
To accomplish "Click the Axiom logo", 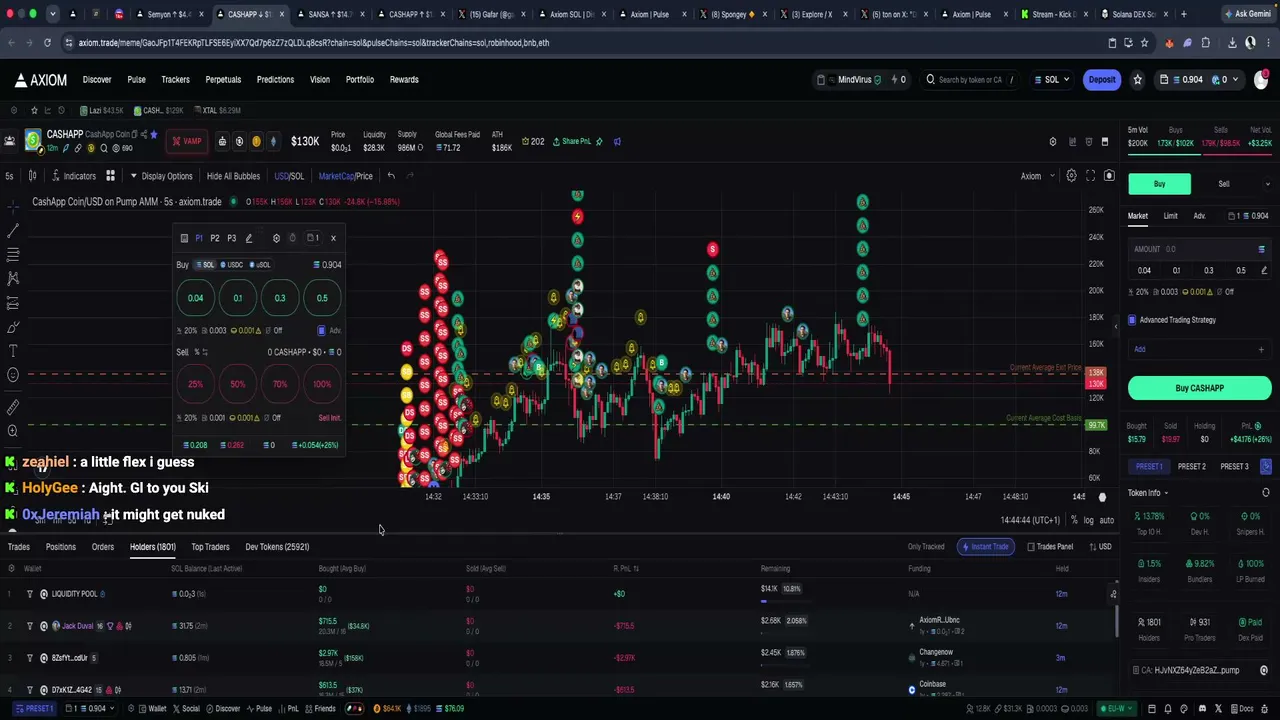I will click(41, 80).
